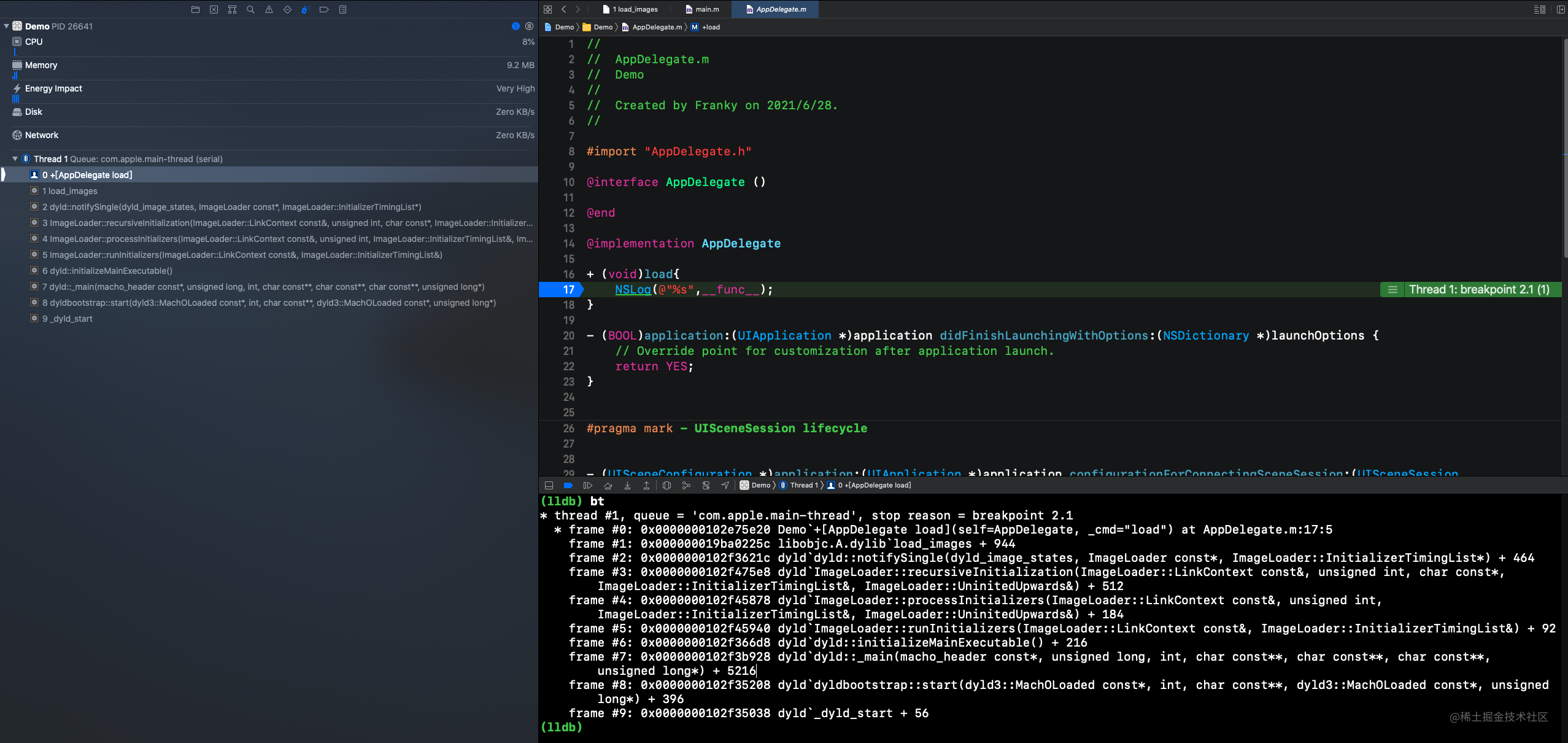Step out of the current function
This screenshot has width=1568, height=743.
[x=646, y=485]
